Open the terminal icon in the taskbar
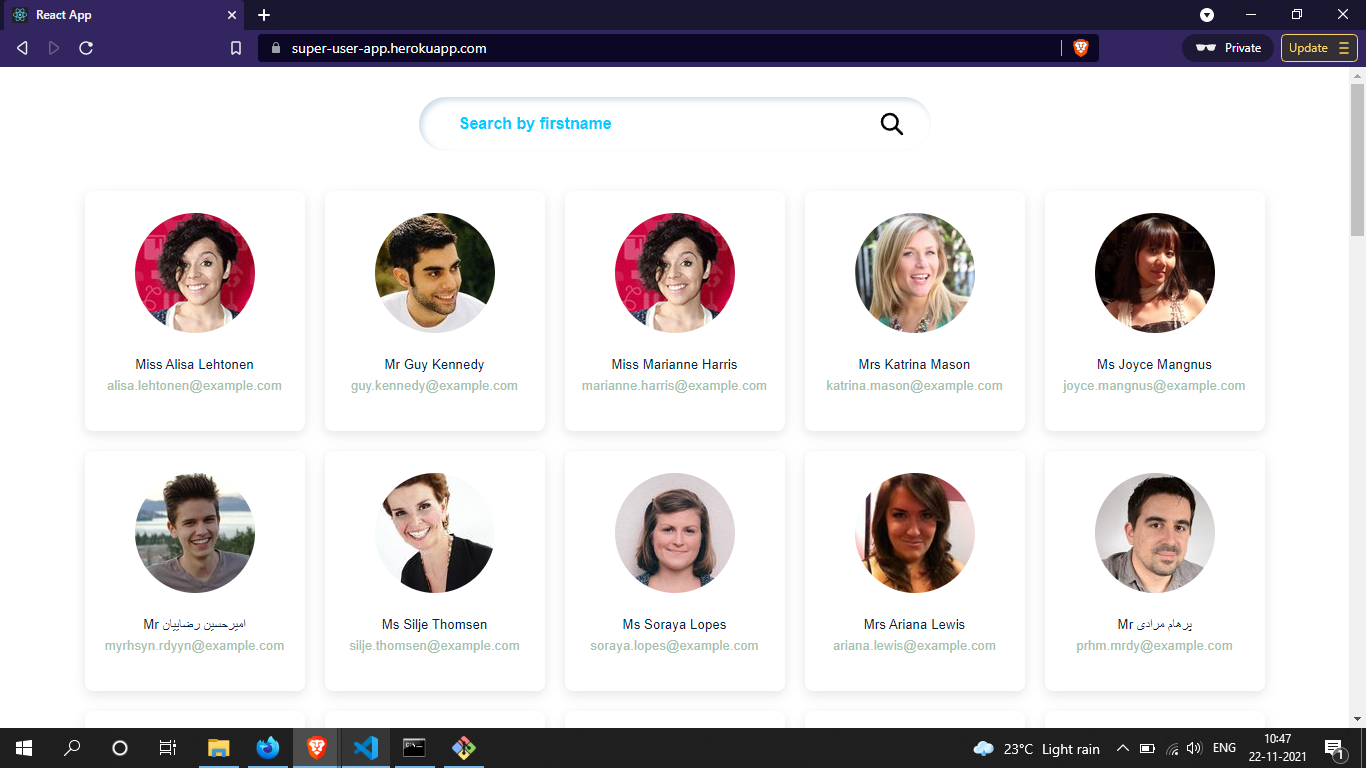 click(x=414, y=748)
